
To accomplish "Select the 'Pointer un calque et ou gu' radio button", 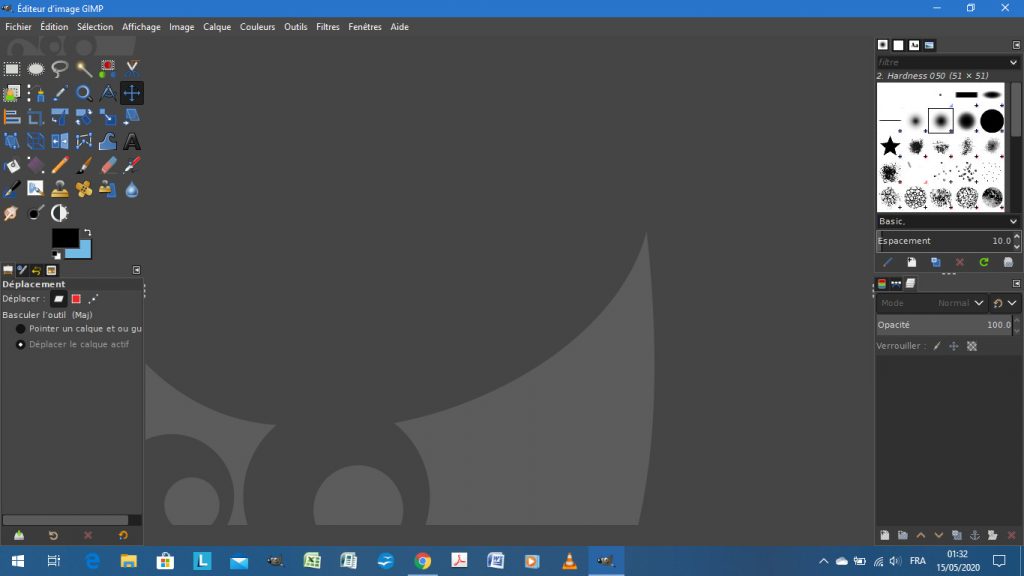I will point(21,329).
